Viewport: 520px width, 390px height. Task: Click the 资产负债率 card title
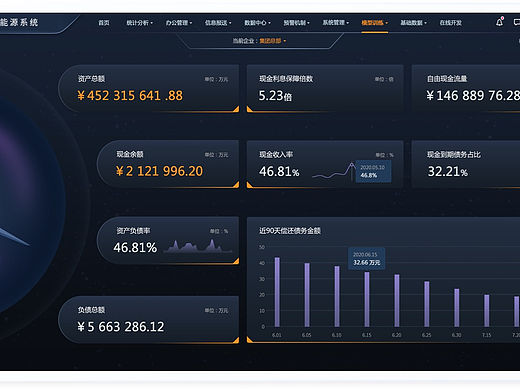133,231
